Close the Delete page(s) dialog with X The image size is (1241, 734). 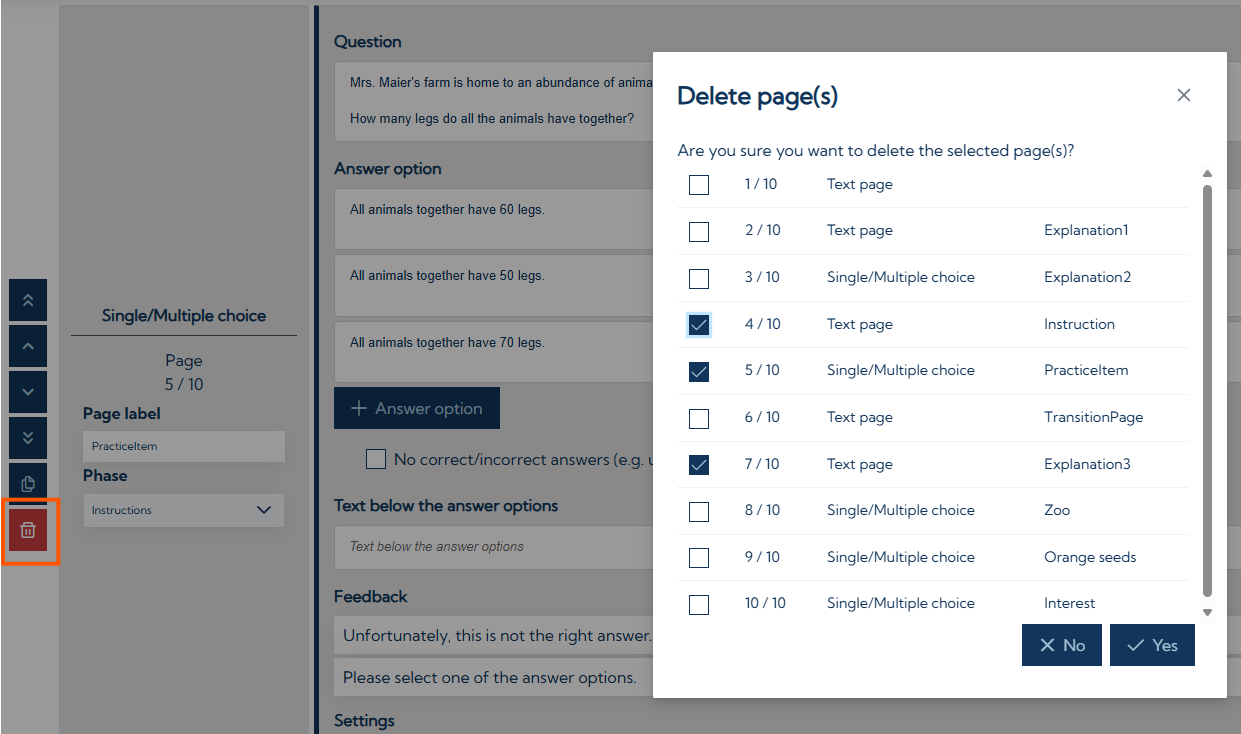pyautogui.click(x=1183, y=95)
